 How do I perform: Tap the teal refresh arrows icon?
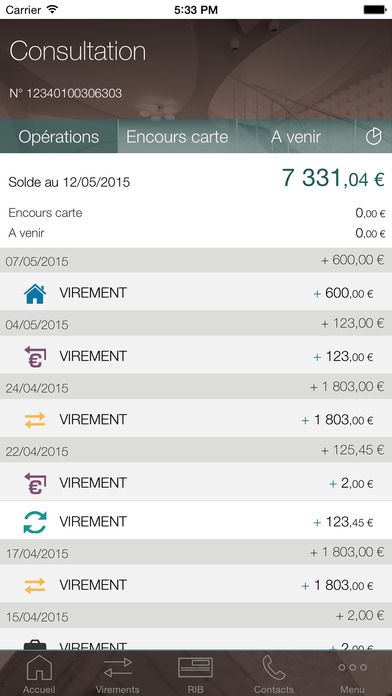click(35, 522)
